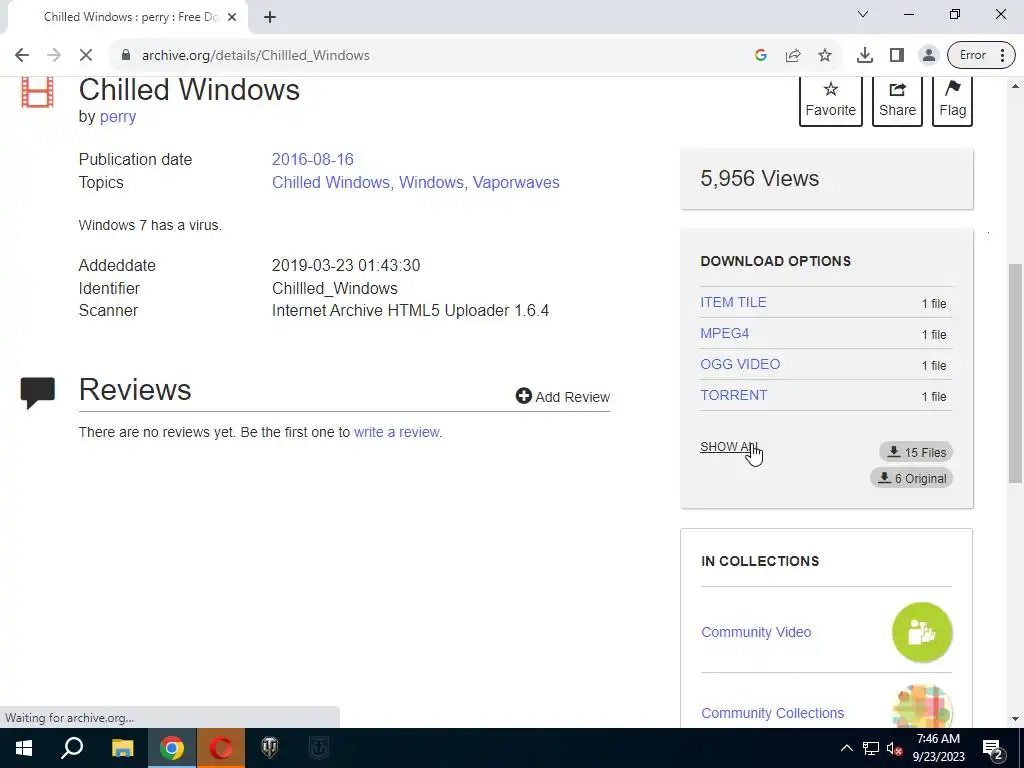The height and width of the screenshot is (768, 1024).
Task: Click the Reviews speech bubble icon
Action: 37,392
